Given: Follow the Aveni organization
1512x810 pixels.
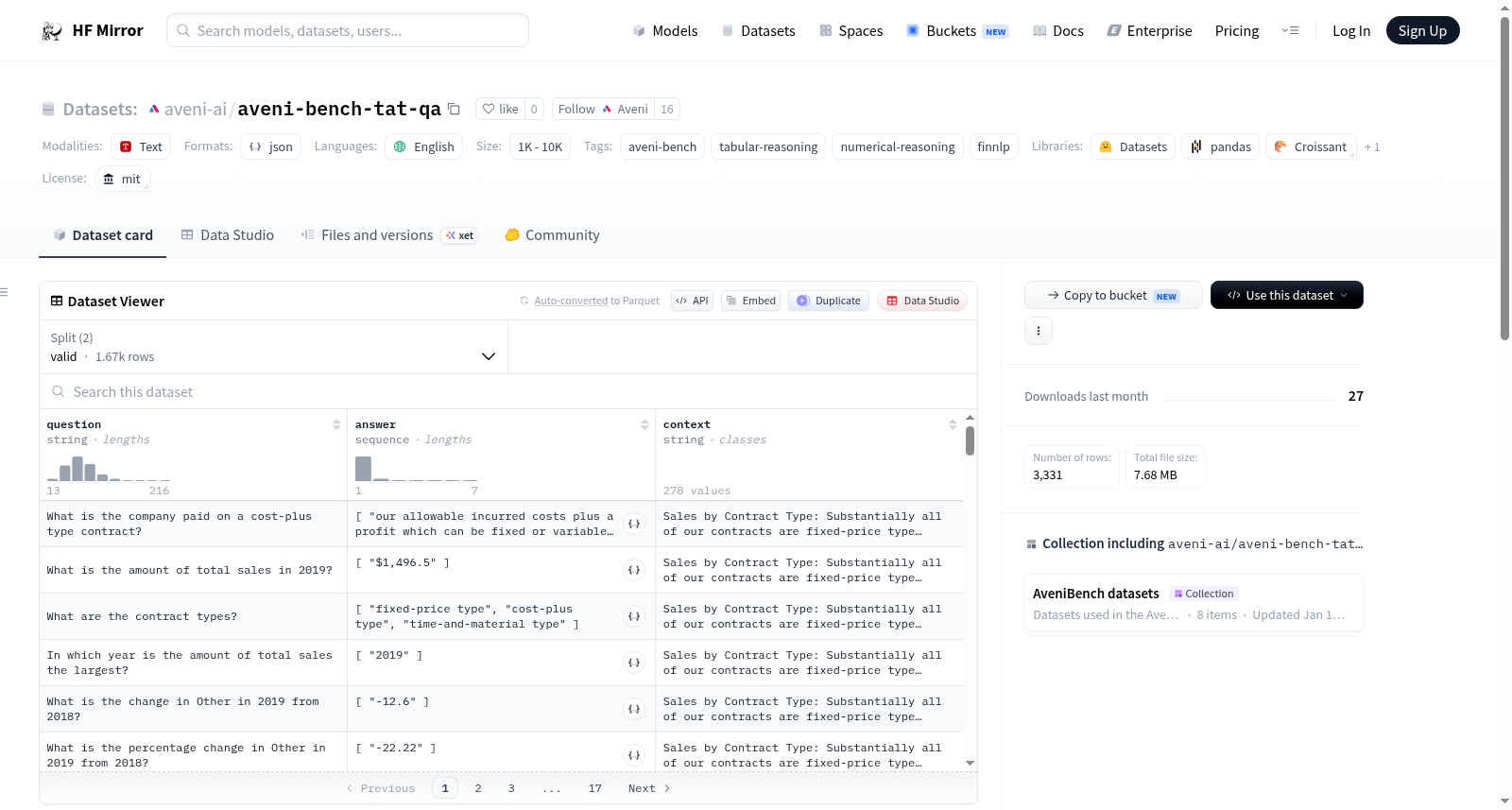Looking at the screenshot, I should tap(603, 110).
